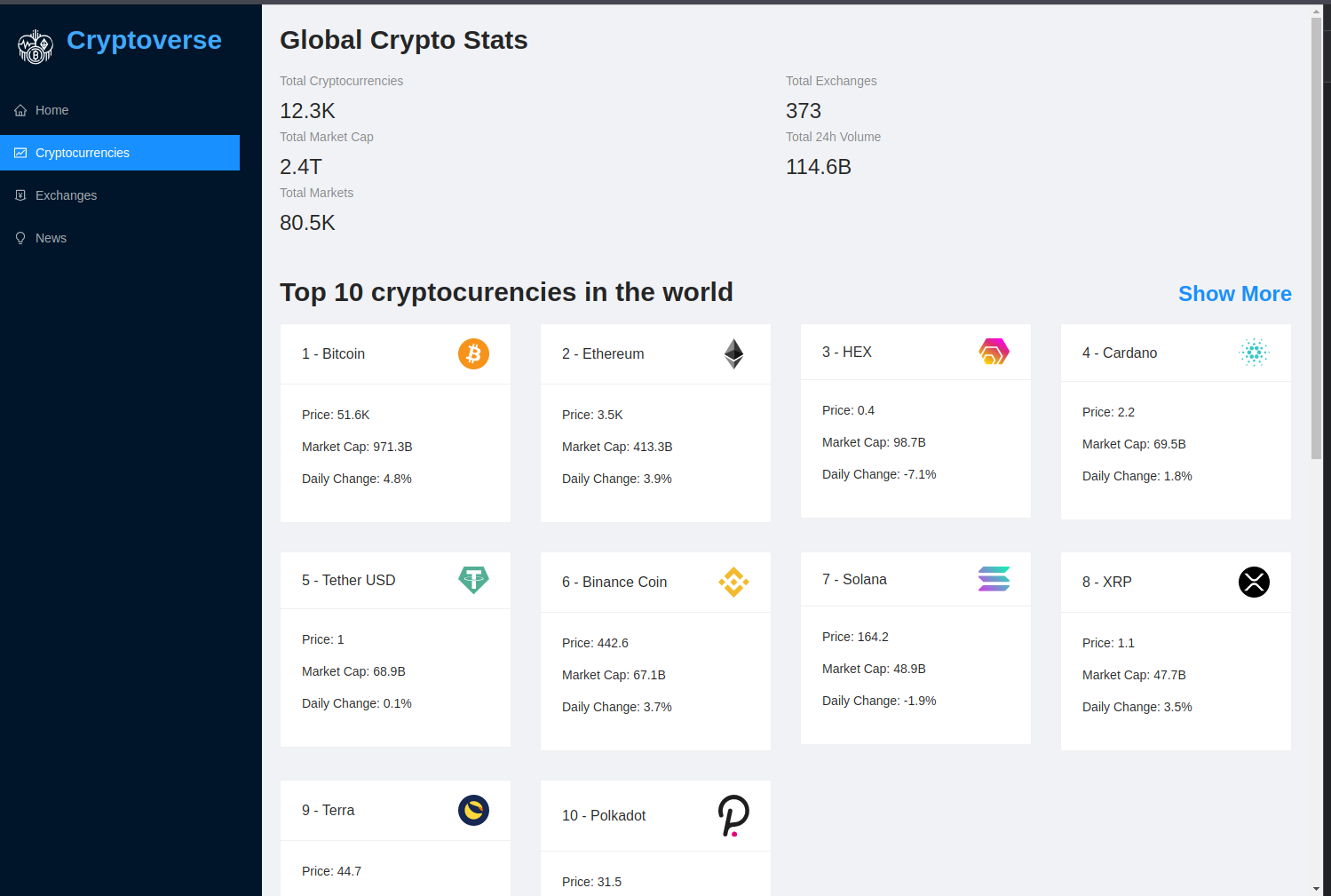Click the Show More link
The width and height of the screenshot is (1331, 896).
pos(1234,294)
